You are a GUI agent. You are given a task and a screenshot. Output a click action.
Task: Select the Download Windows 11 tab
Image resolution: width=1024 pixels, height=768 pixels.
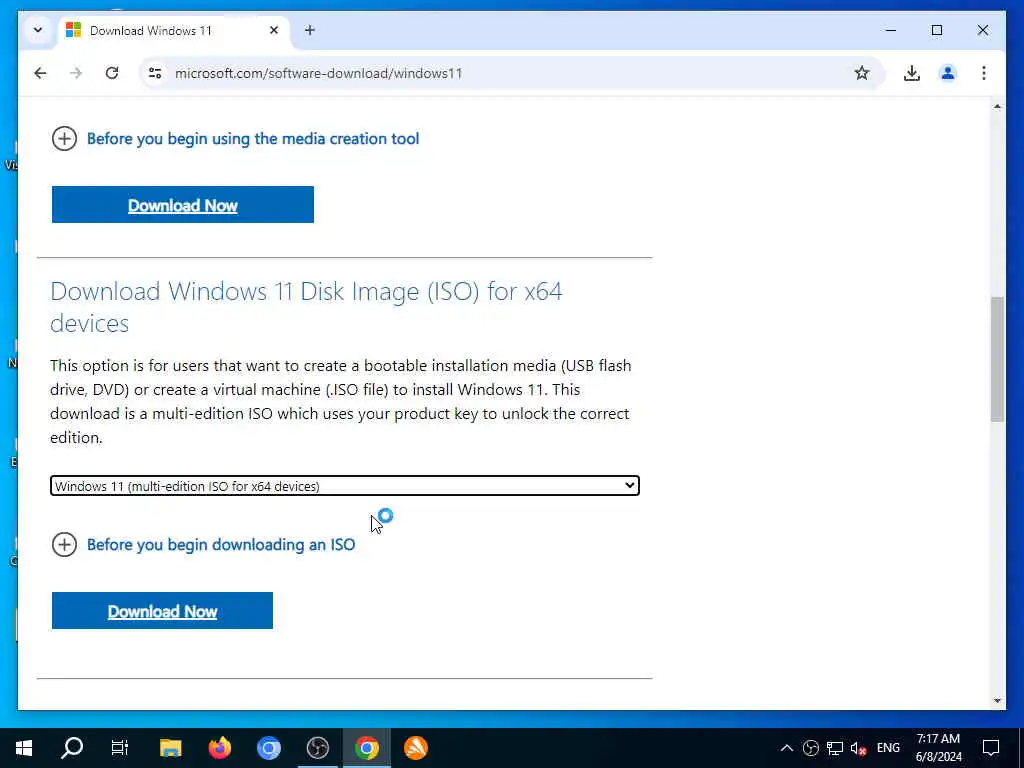[173, 30]
